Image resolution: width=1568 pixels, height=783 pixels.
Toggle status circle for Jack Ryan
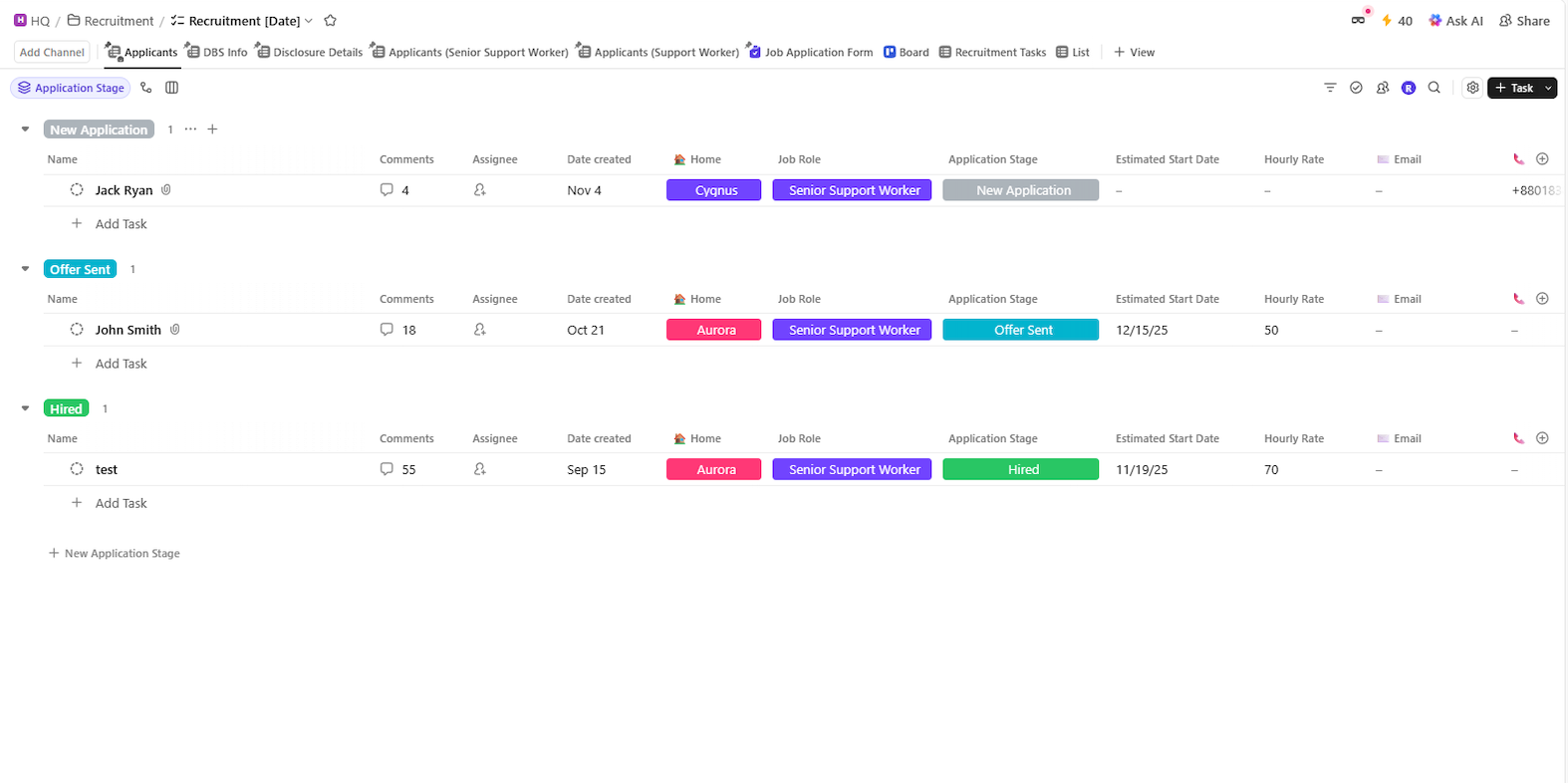77,190
